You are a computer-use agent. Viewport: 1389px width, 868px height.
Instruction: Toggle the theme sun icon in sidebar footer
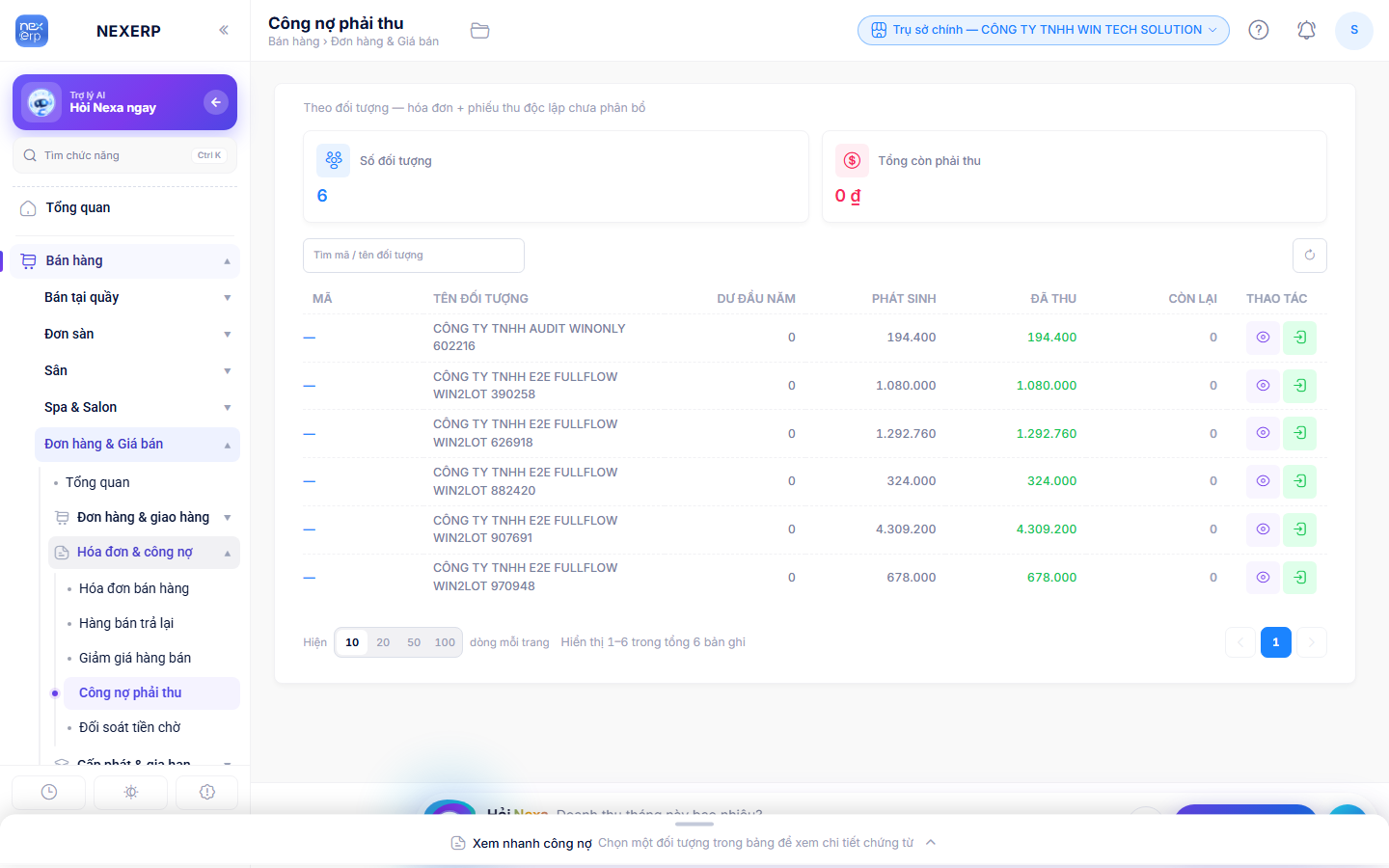pyautogui.click(x=131, y=792)
